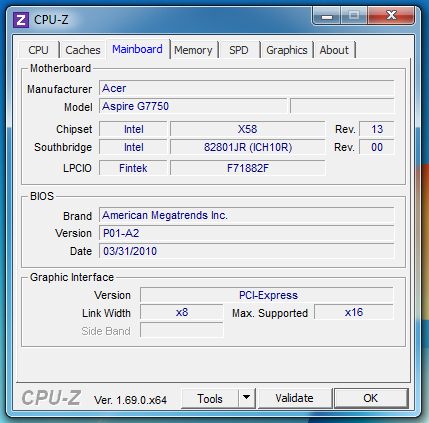The height and width of the screenshot is (423, 429).
Task: Switch to the CPU tab
Action: pos(39,50)
